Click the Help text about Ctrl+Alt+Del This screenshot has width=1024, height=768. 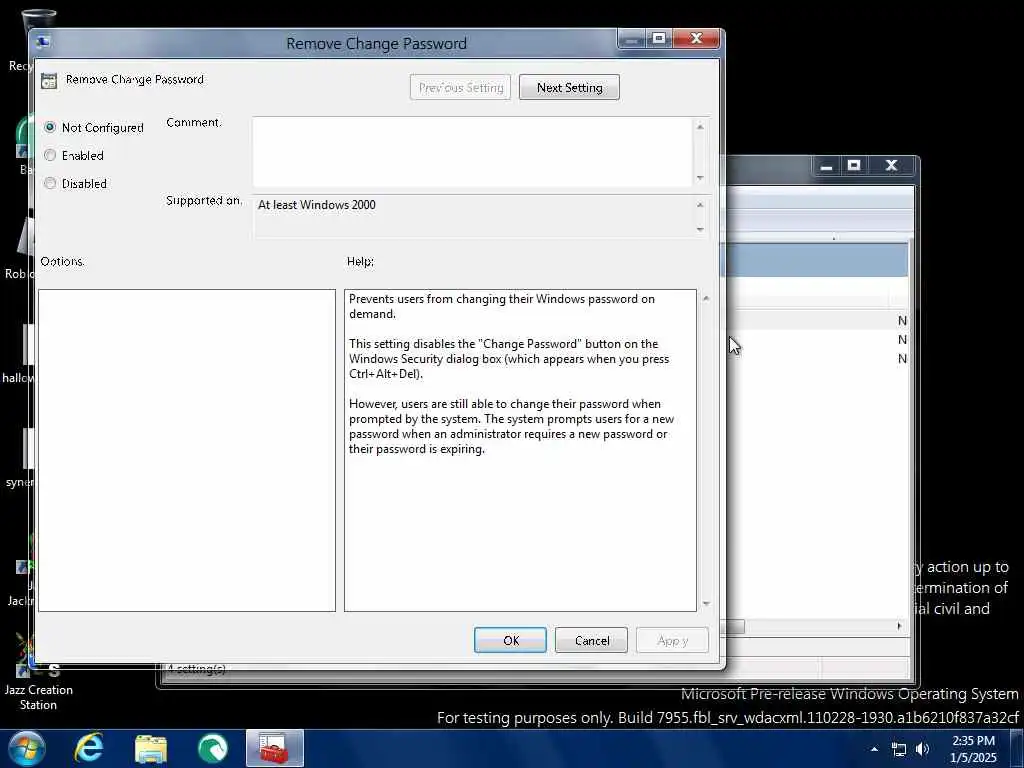point(509,359)
